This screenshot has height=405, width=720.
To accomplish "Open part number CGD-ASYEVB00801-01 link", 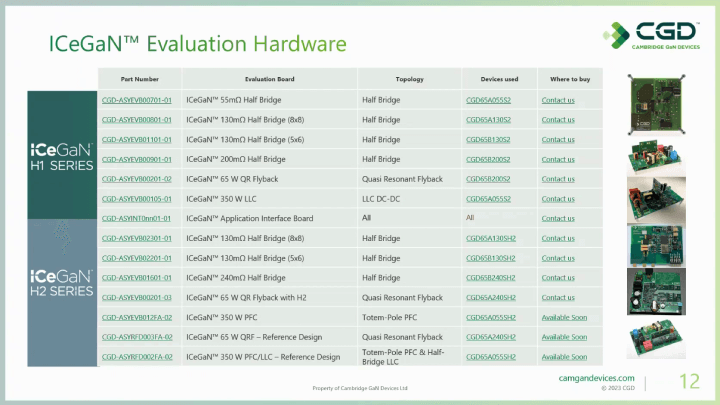I will coord(136,119).
